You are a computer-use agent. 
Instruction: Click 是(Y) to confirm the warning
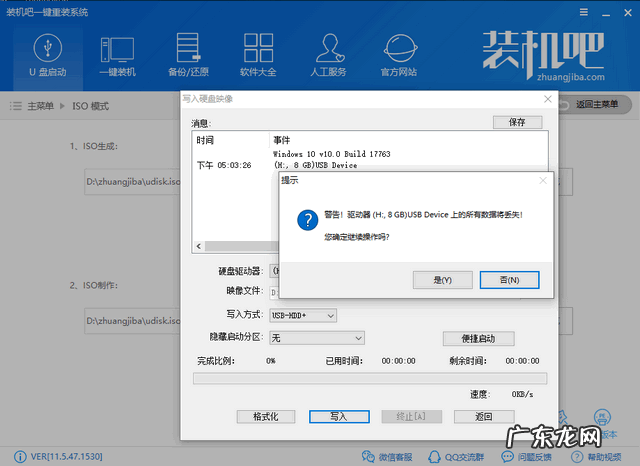tap(442, 280)
